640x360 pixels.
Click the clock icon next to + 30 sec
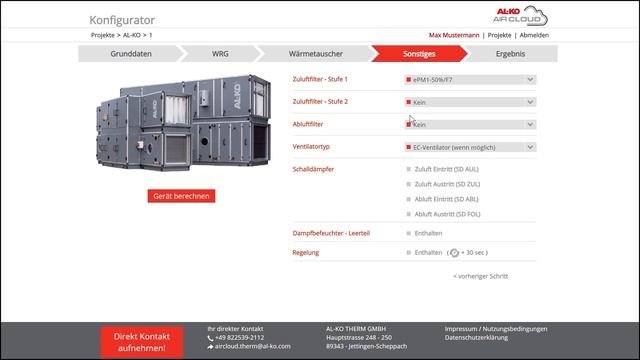click(454, 253)
